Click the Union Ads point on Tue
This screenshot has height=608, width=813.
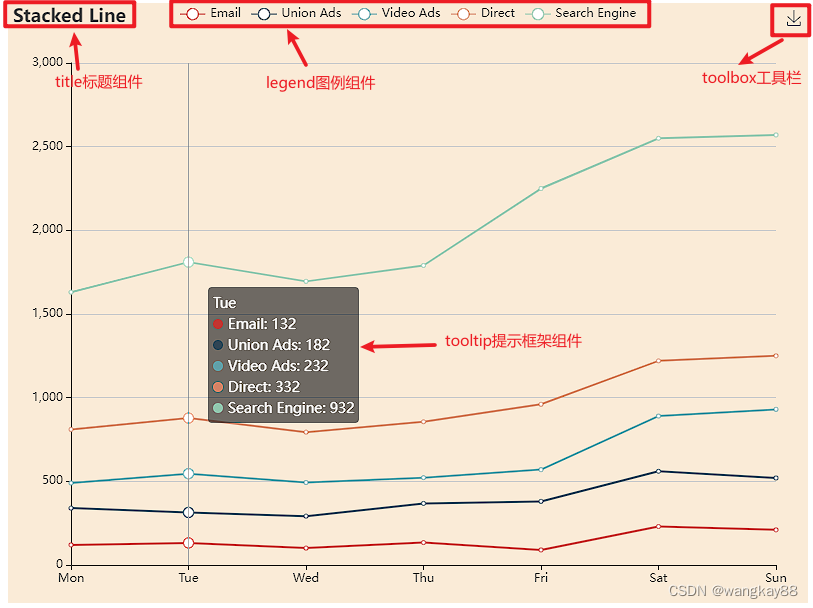pos(189,513)
